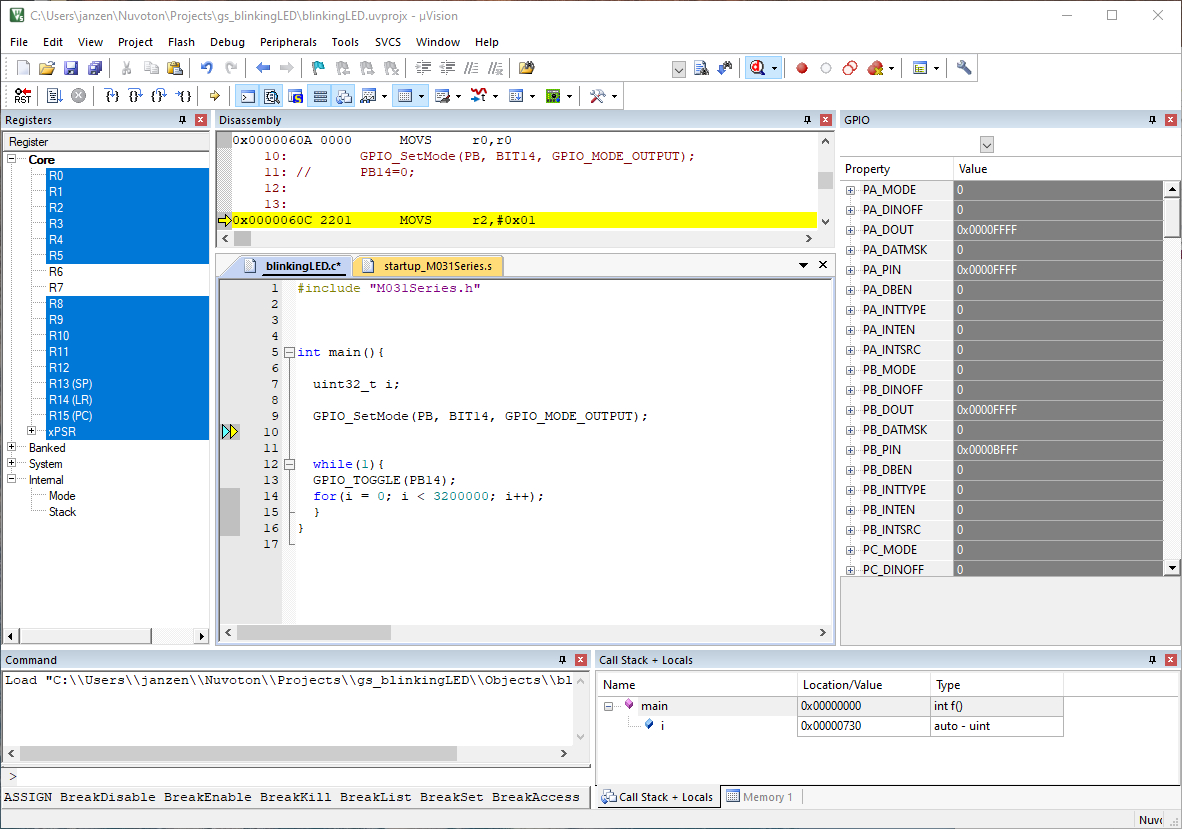Reset the CPU with the RST button
Screen dimensions: 1182x829
pos(22,95)
